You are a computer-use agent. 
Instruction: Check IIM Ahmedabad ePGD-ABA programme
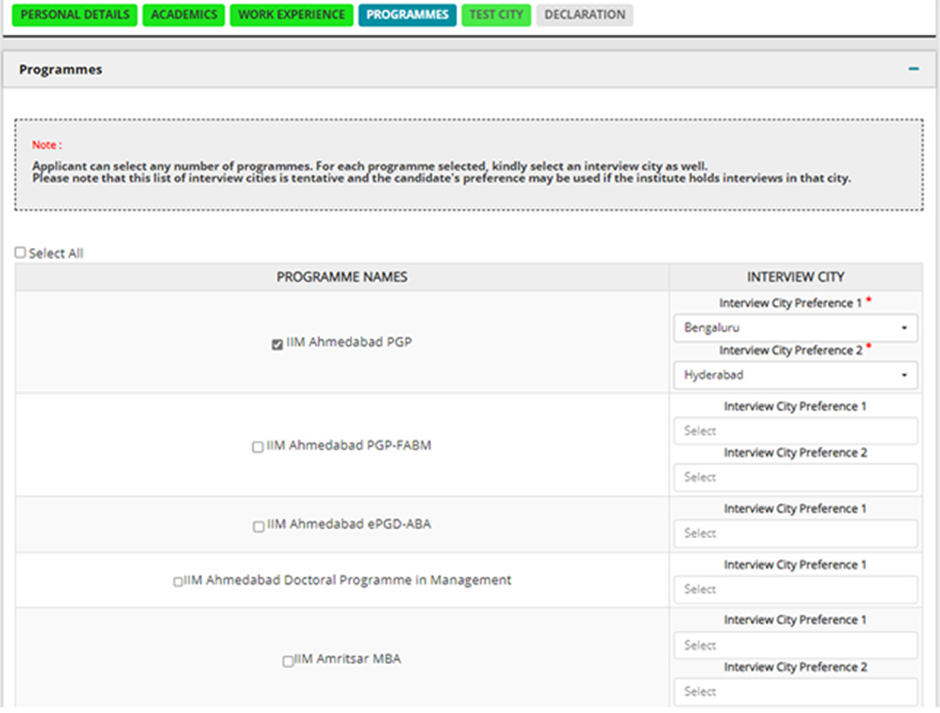[257, 524]
